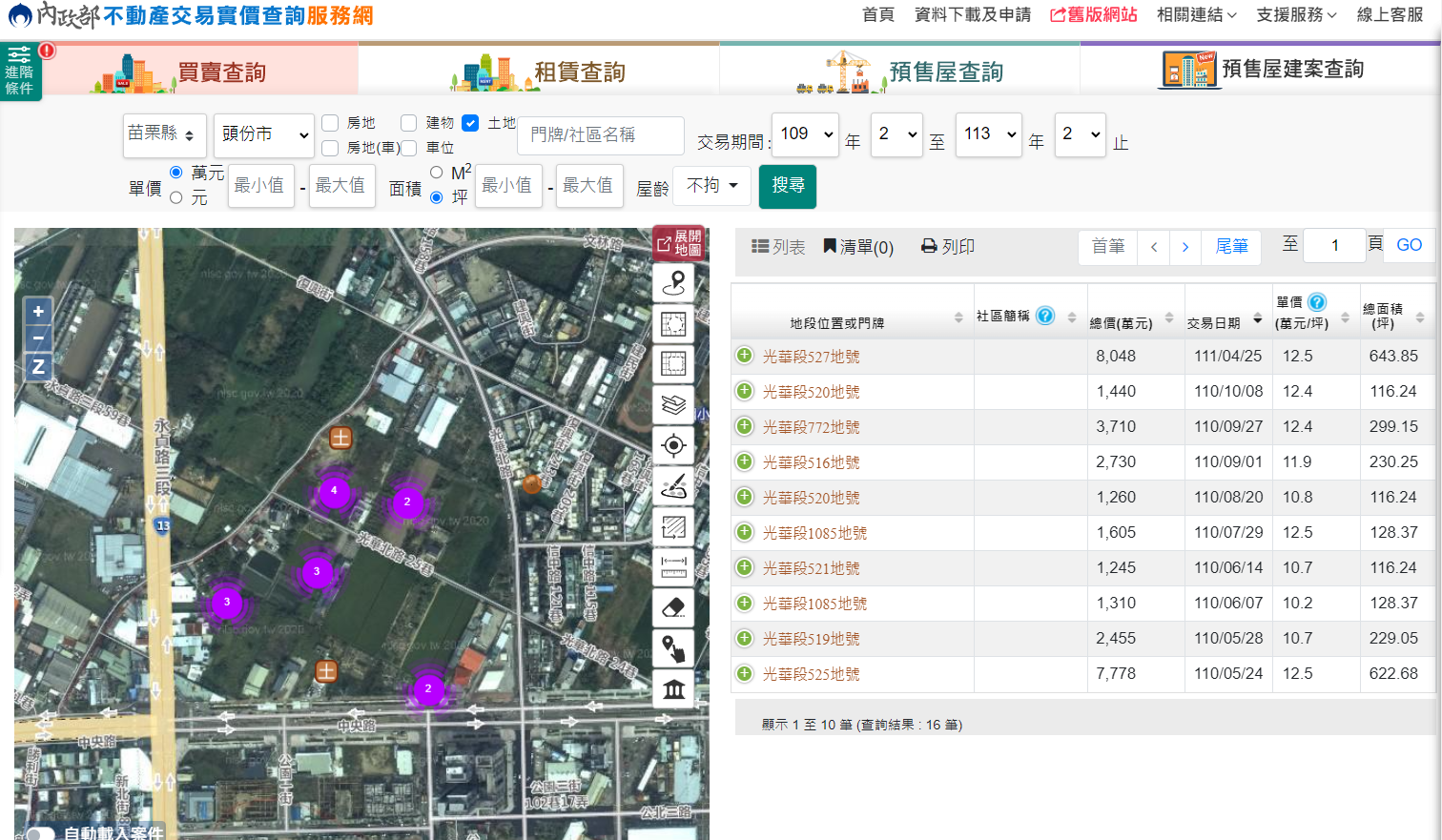The width and height of the screenshot is (1442, 840).
Task: Select the paint palette drawing tool
Action: [x=673, y=485]
